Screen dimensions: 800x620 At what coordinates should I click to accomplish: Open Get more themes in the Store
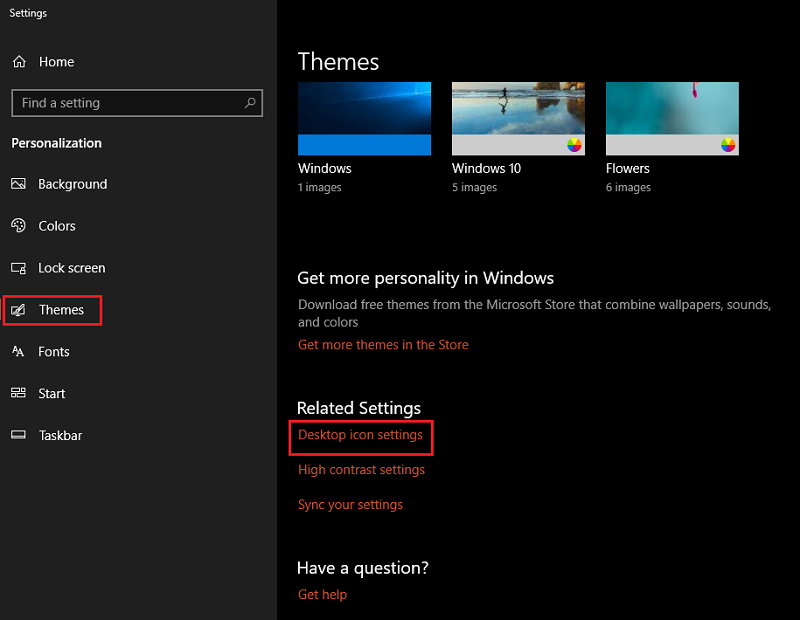click(383, 345)
